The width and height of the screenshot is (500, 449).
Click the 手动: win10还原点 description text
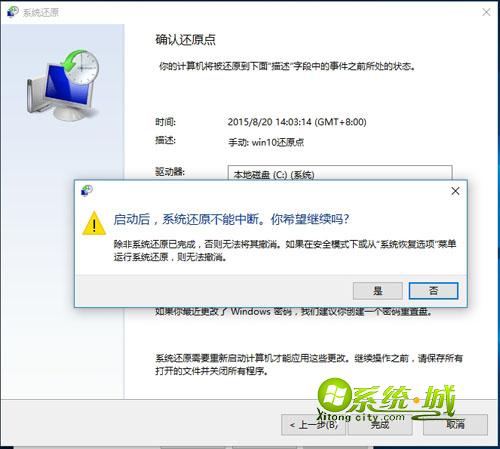266,143
